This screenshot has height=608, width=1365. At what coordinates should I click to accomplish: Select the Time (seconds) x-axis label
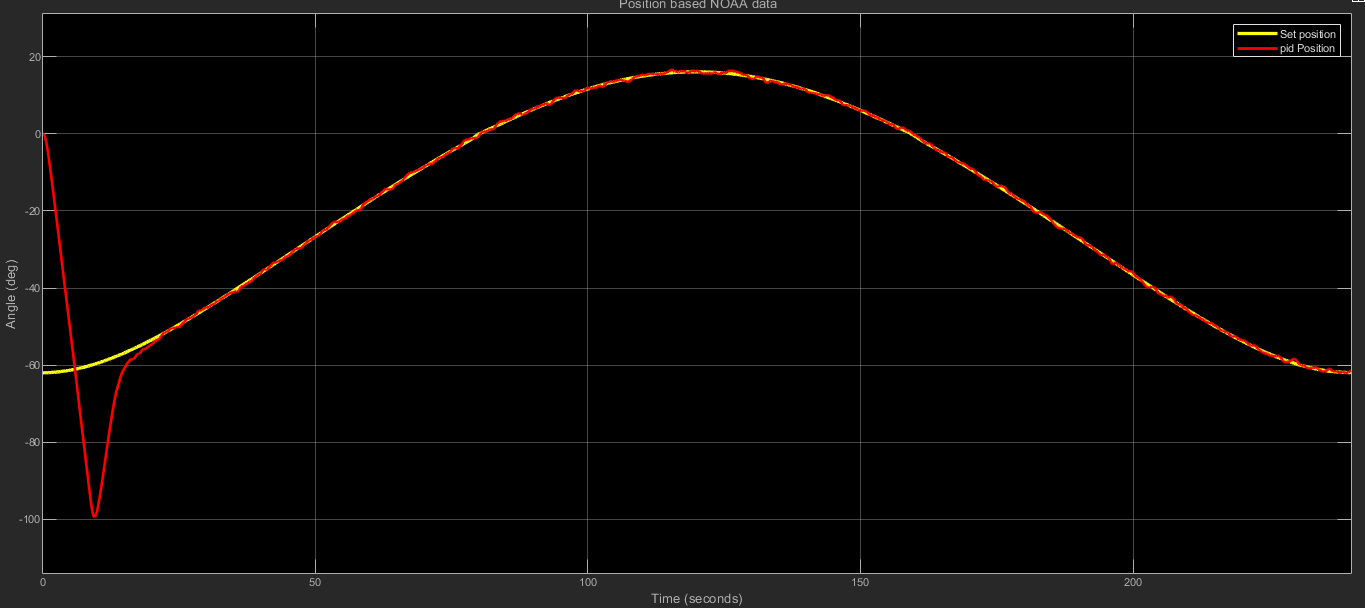point(697,599)
